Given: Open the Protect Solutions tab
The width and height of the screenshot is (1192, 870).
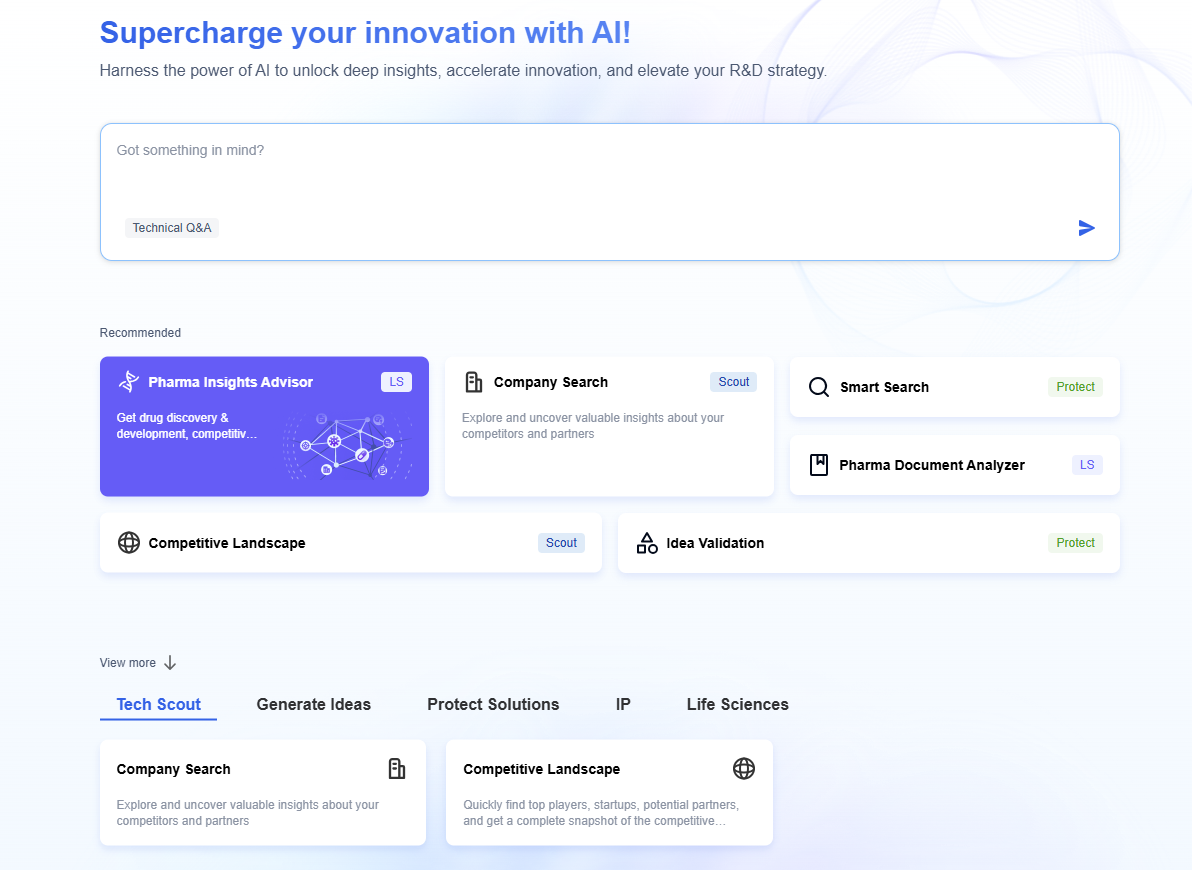Looking at the screenshot, I should (x=493, y=705).
